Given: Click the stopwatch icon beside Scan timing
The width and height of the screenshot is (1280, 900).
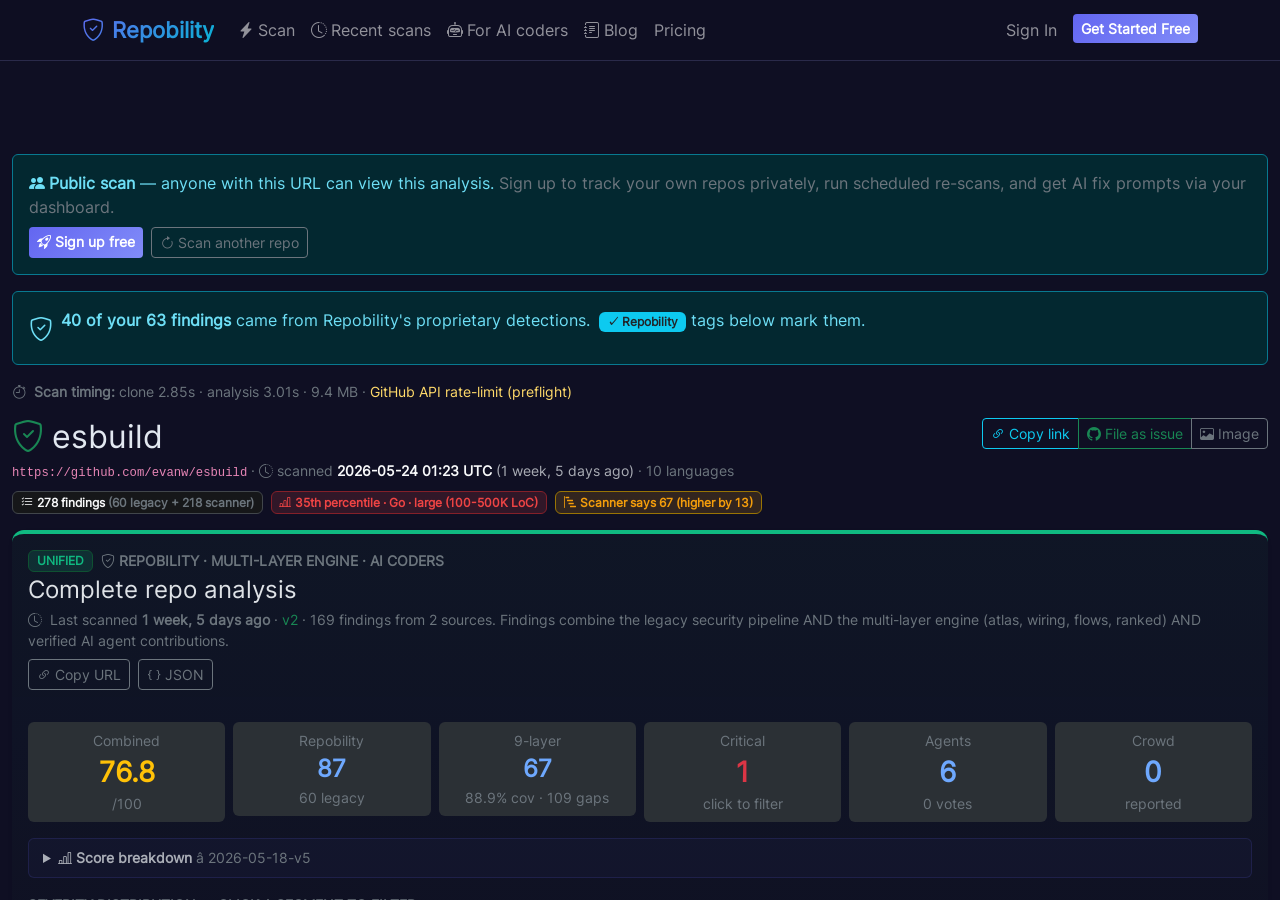Looking at the screenshot, I should tap(19, 392).
